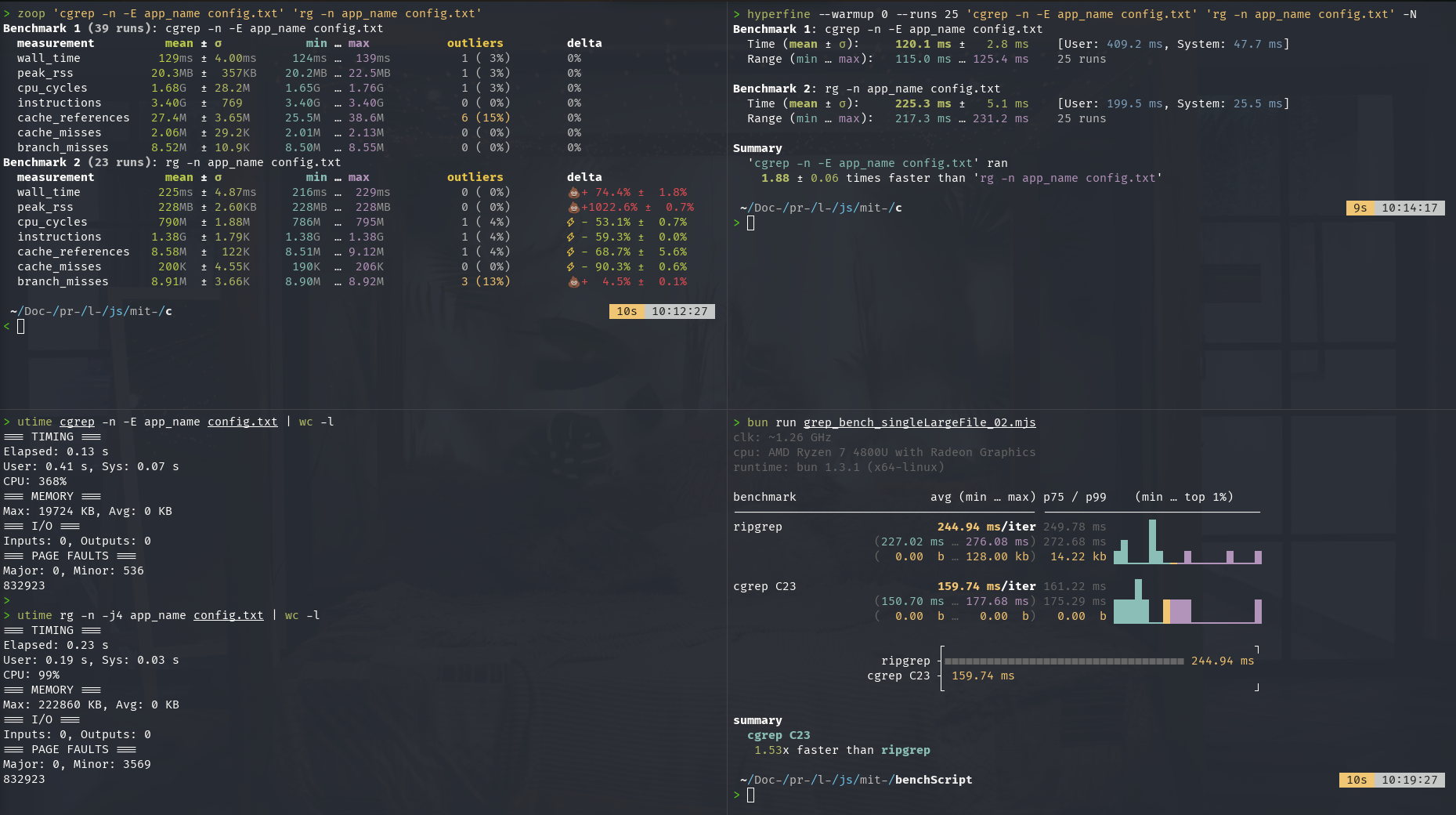Click underlined cgrep in the utime command
The width and height of the screenshot is (1456, 815).
coord(77,422)
